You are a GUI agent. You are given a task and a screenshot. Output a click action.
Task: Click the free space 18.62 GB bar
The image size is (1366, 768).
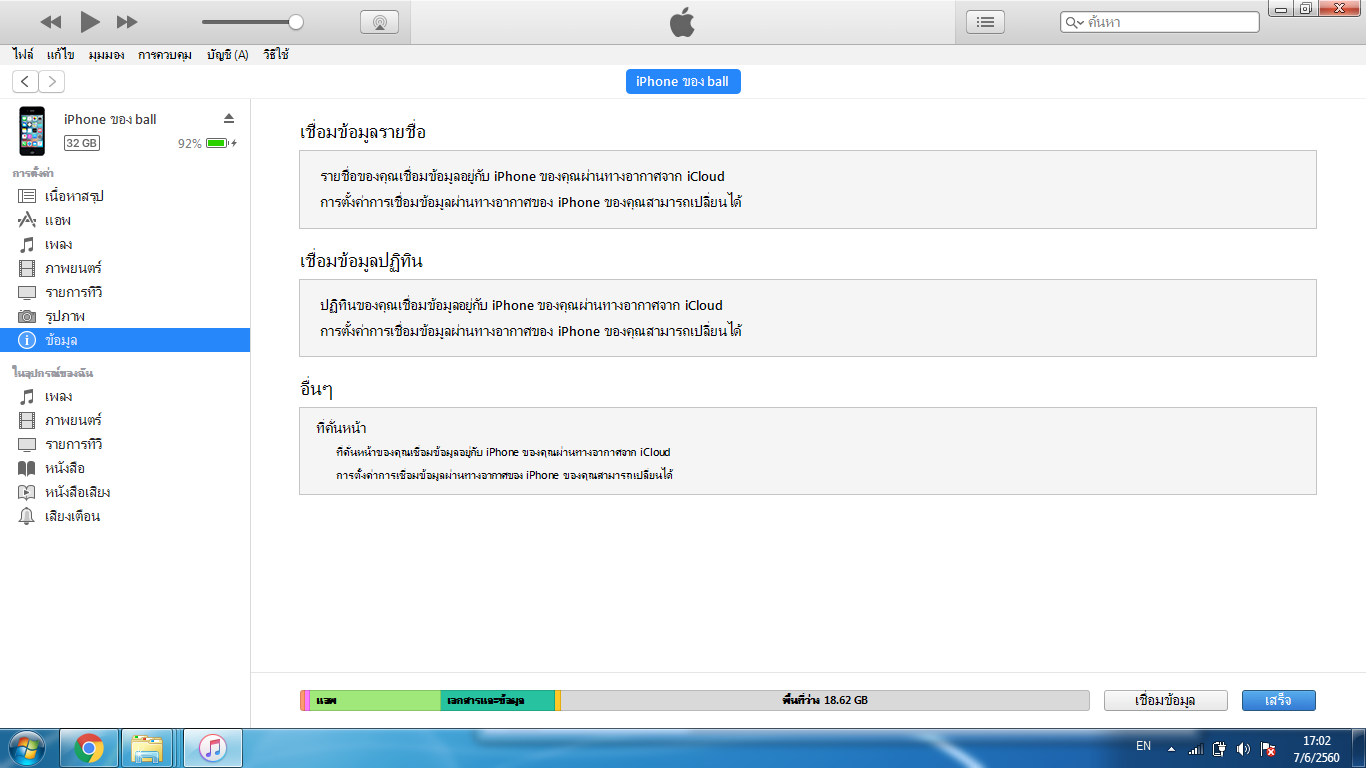tap(825, 700)
